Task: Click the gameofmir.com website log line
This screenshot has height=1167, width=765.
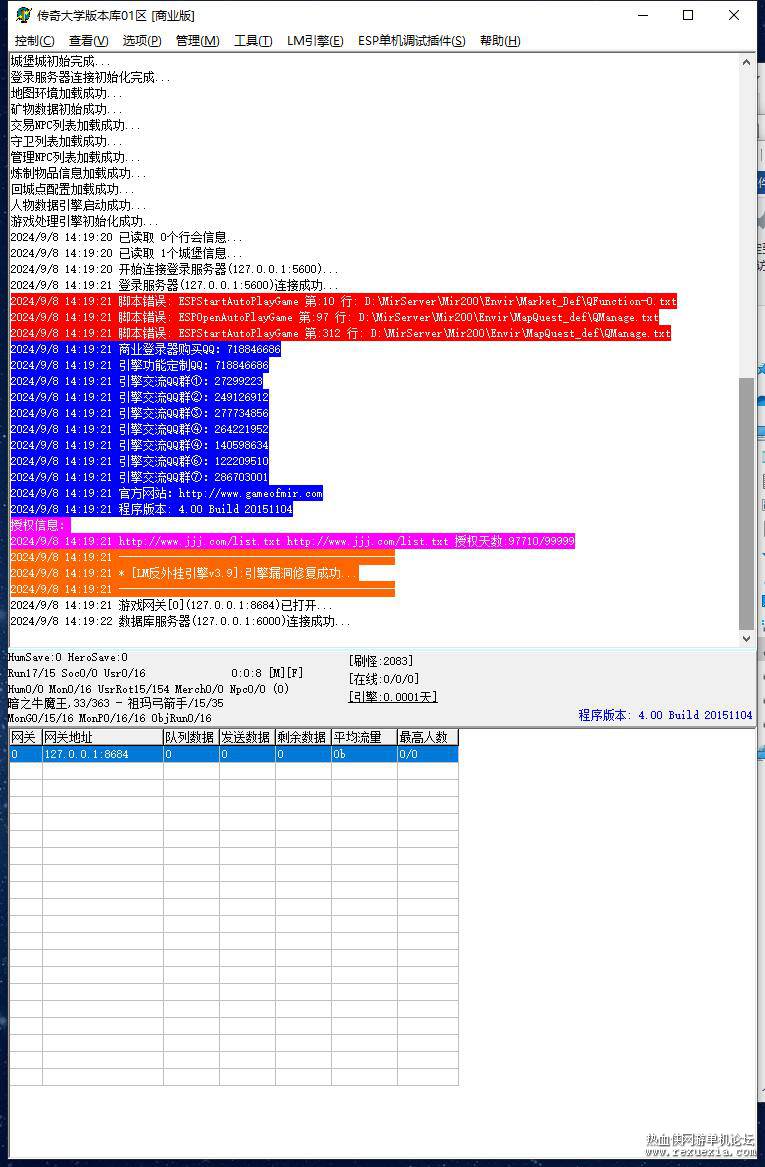Action: tap(167, 493)
